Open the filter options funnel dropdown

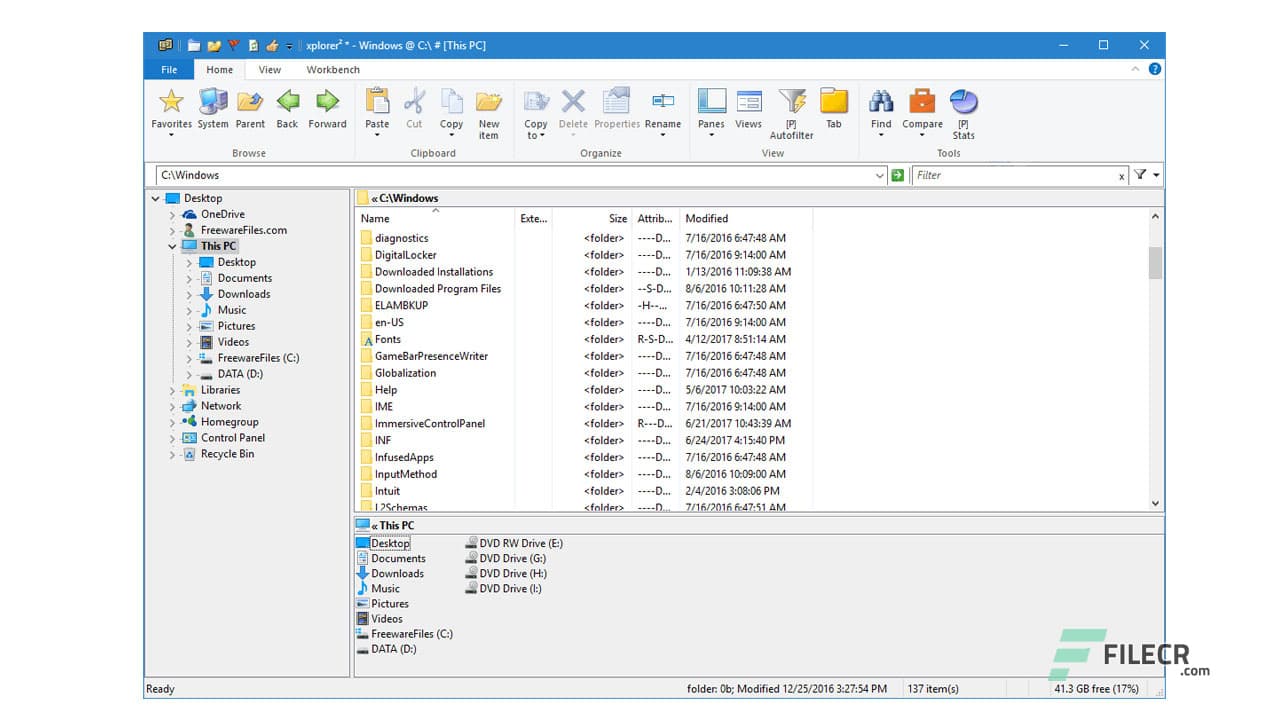[x=1143, y=175]
